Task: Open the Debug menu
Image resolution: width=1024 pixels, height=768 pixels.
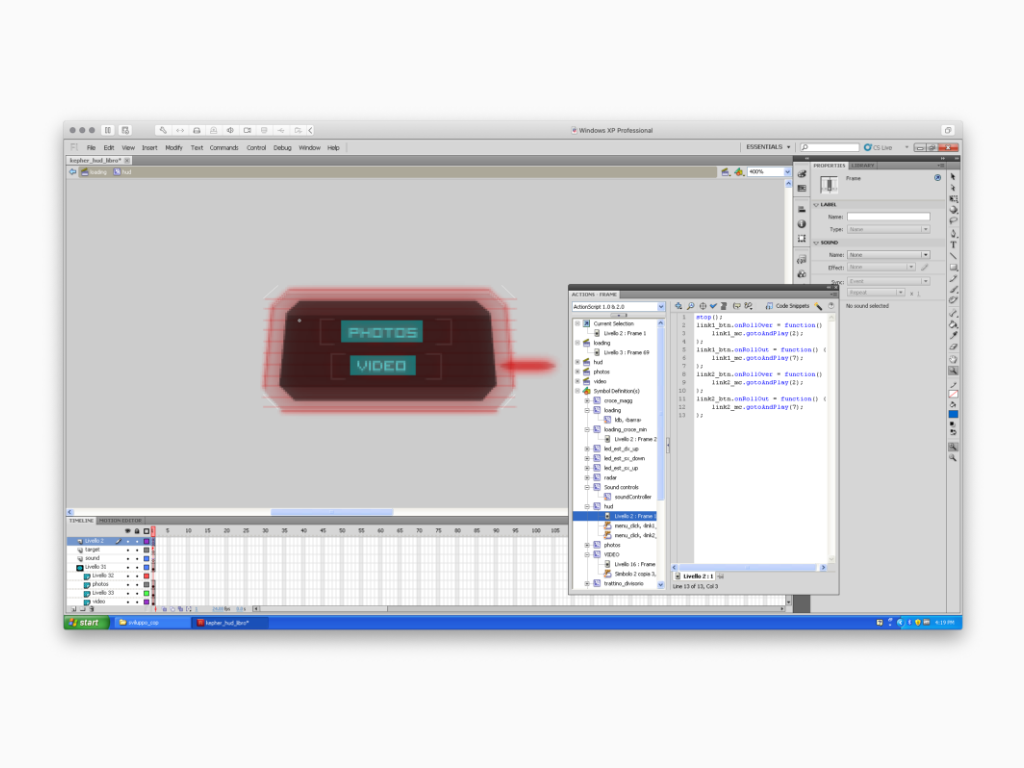Action: coord(282,148)
